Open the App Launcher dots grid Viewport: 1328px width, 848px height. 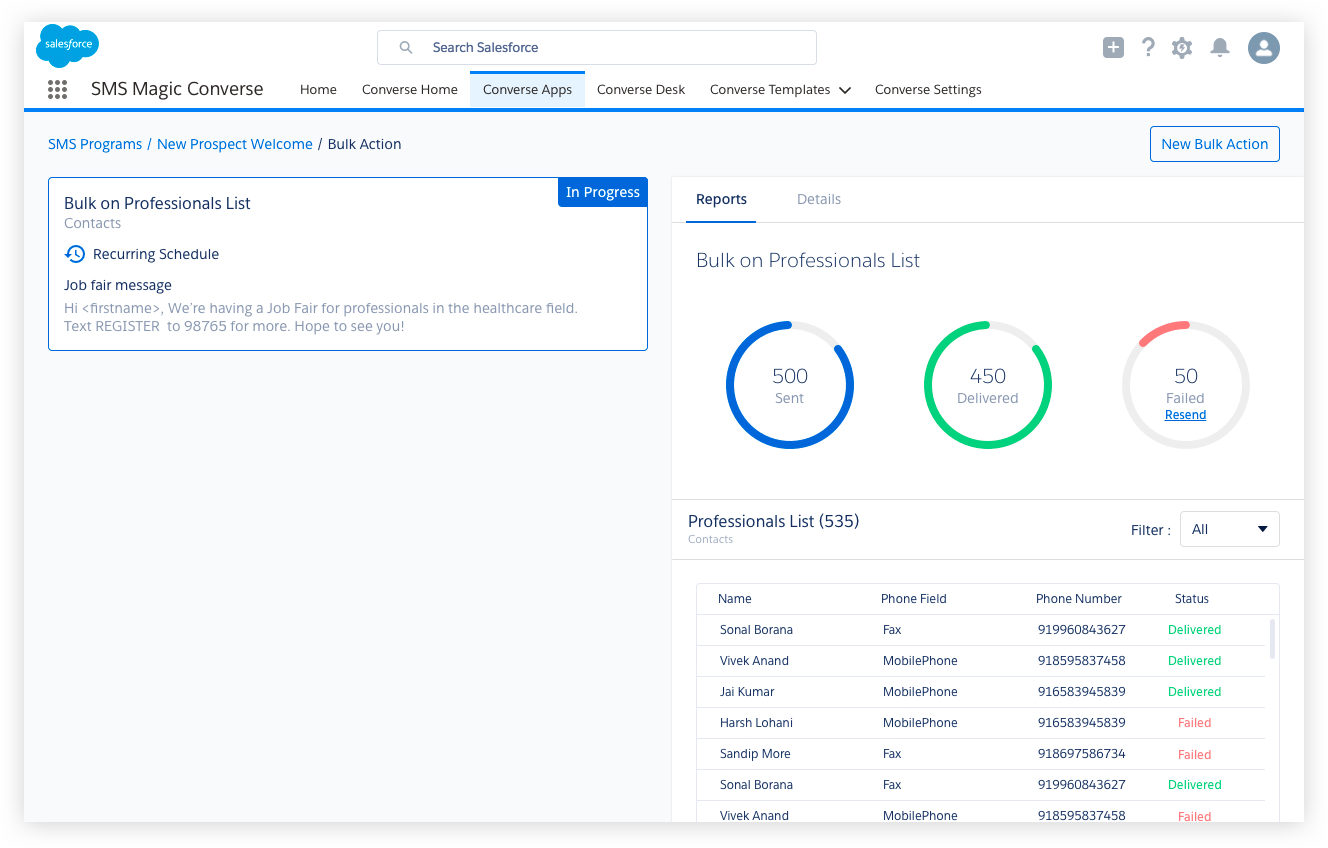[58, 89]
